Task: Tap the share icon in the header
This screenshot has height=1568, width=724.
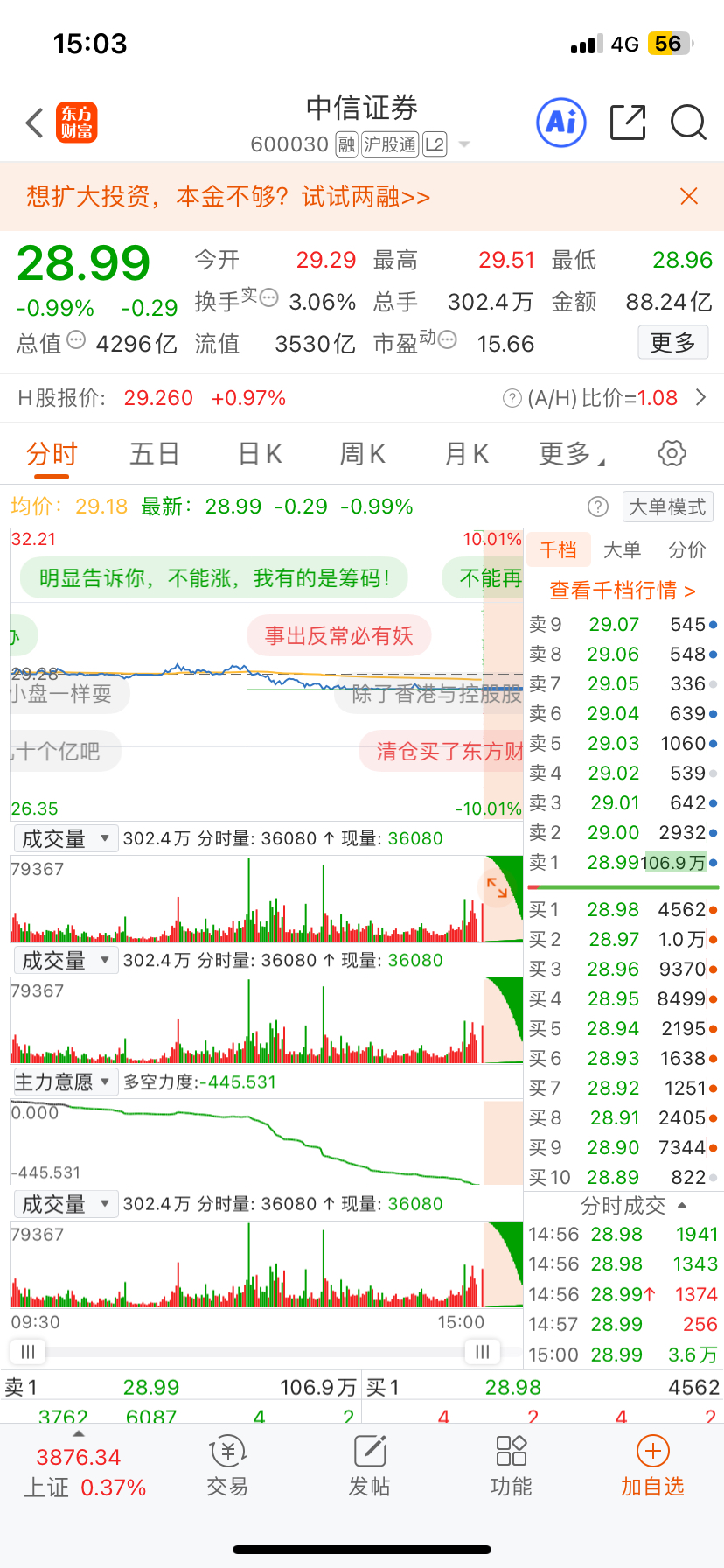Action: tap(628, 122)
